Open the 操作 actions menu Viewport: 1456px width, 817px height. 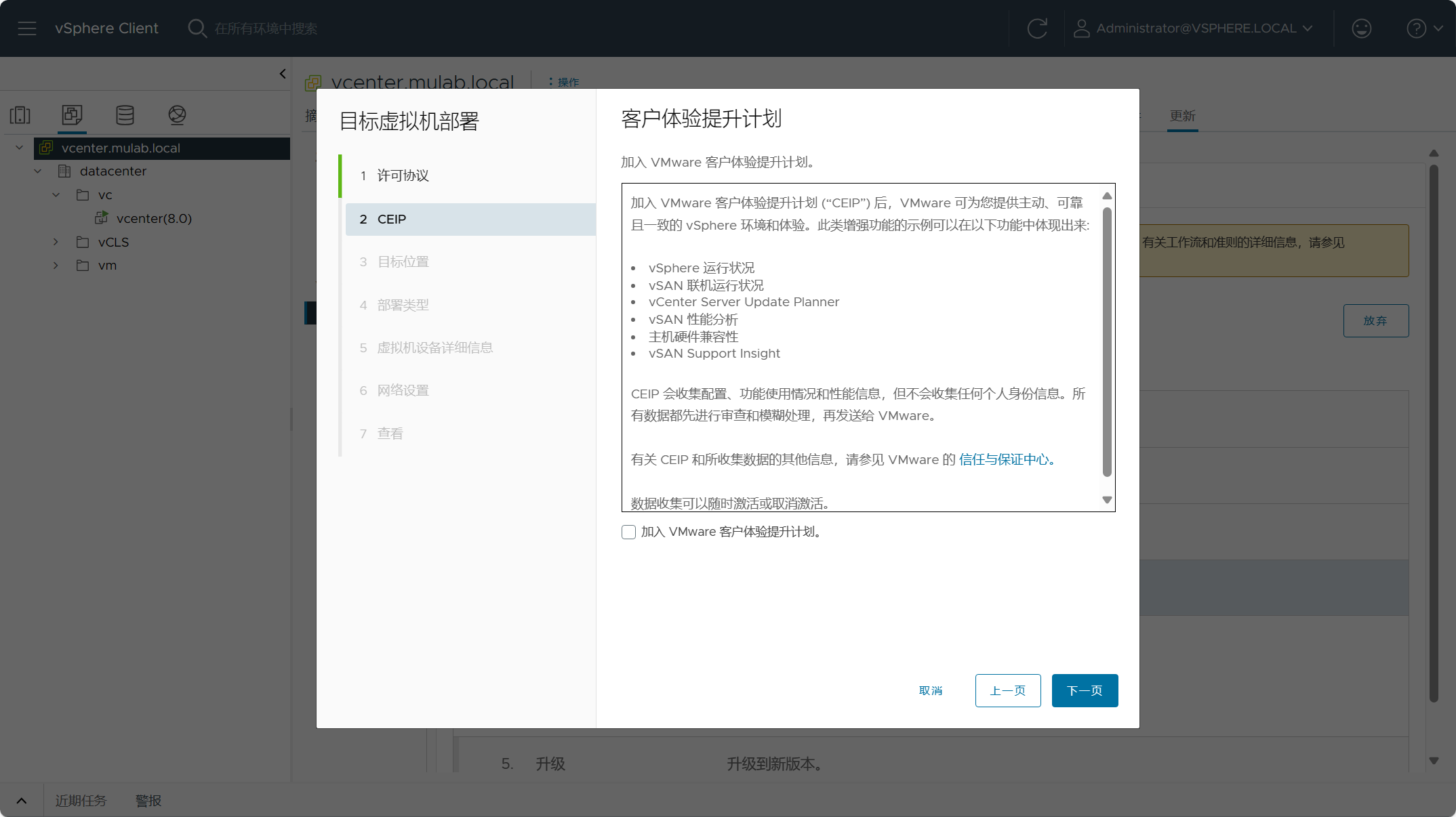[x=564, y=82]
